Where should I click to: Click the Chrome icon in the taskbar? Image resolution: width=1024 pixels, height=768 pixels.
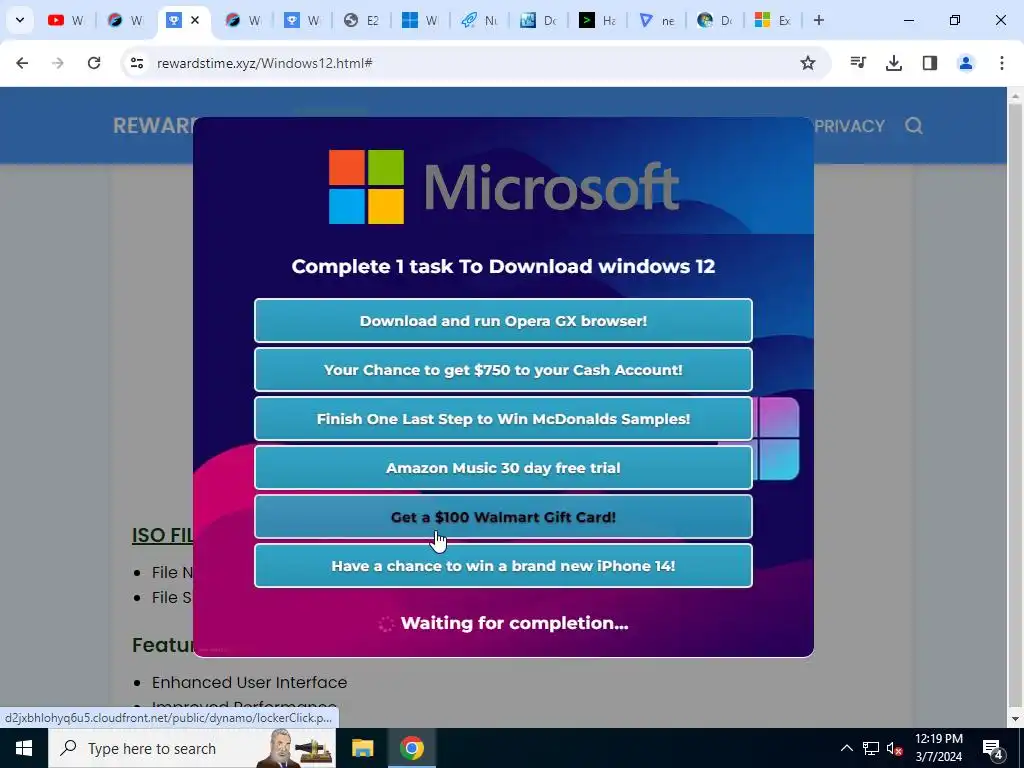(411, 748)
